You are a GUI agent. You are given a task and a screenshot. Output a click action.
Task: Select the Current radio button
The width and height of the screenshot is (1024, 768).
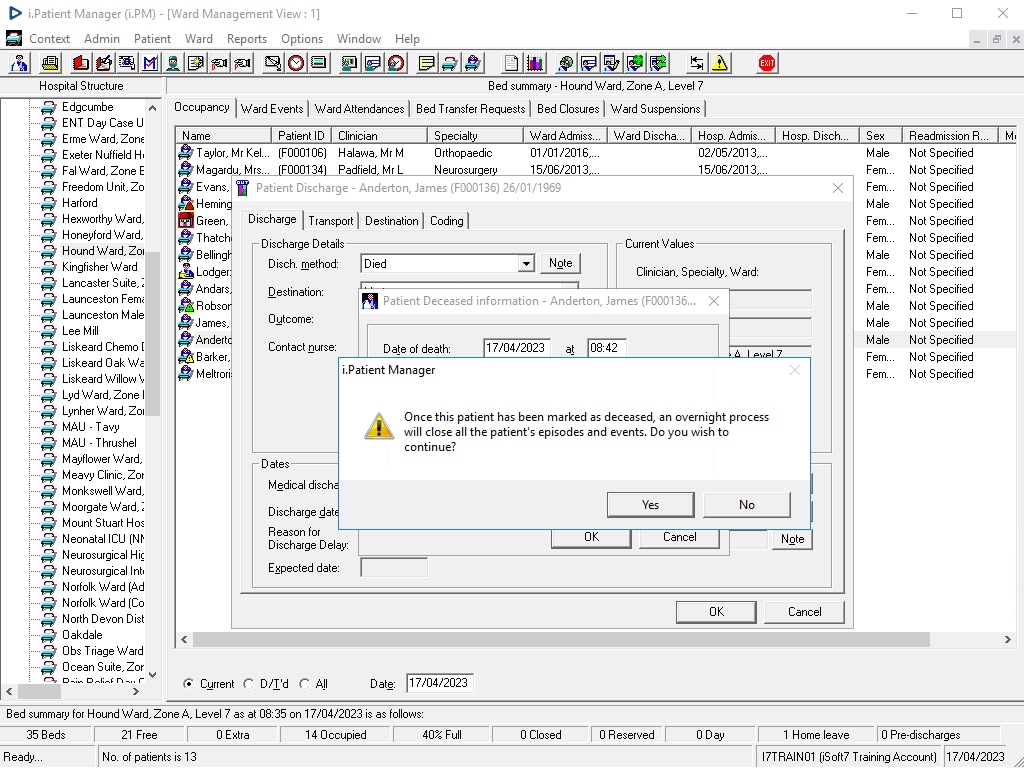[x=188, y=684]
